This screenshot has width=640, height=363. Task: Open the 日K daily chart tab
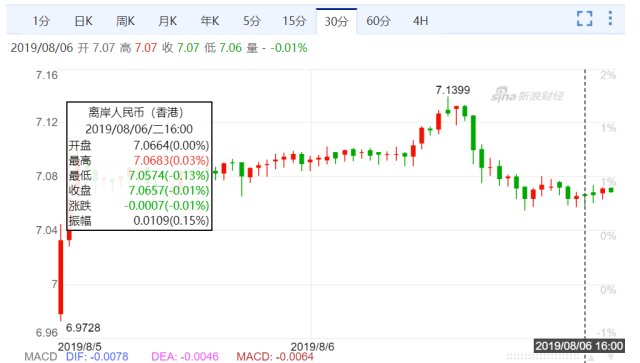click(83, 21)
